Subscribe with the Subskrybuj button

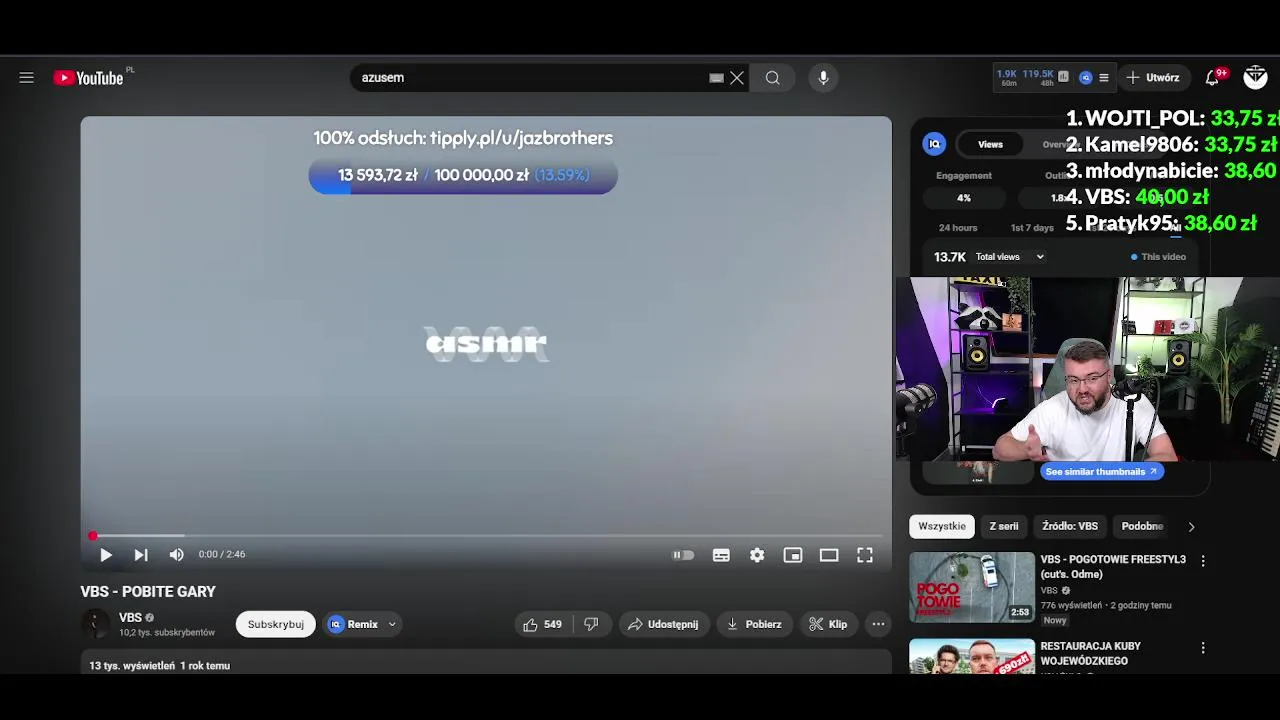pos(276,624)
